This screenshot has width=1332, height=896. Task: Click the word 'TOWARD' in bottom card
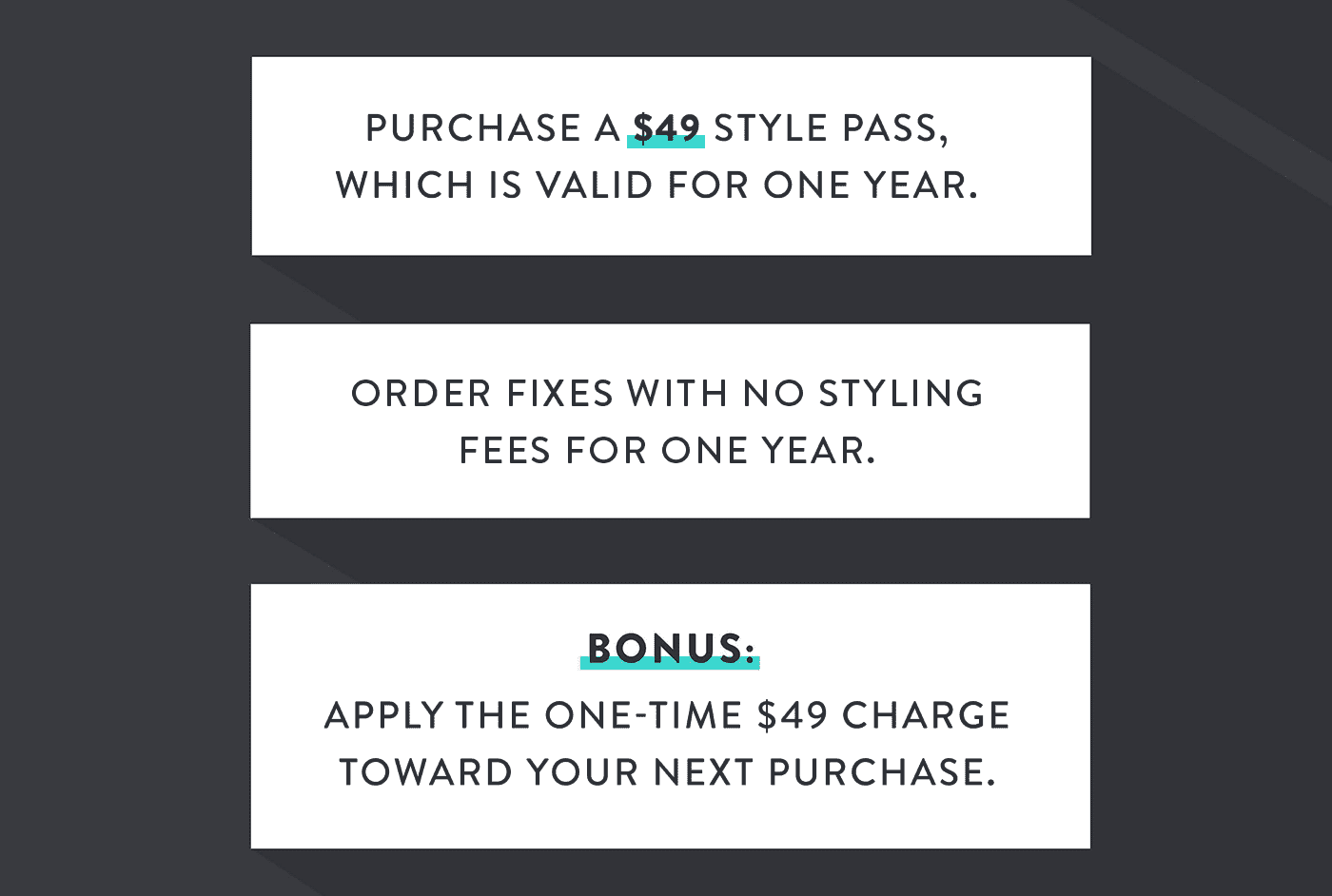pyautogui.click(x=426, y=772)
